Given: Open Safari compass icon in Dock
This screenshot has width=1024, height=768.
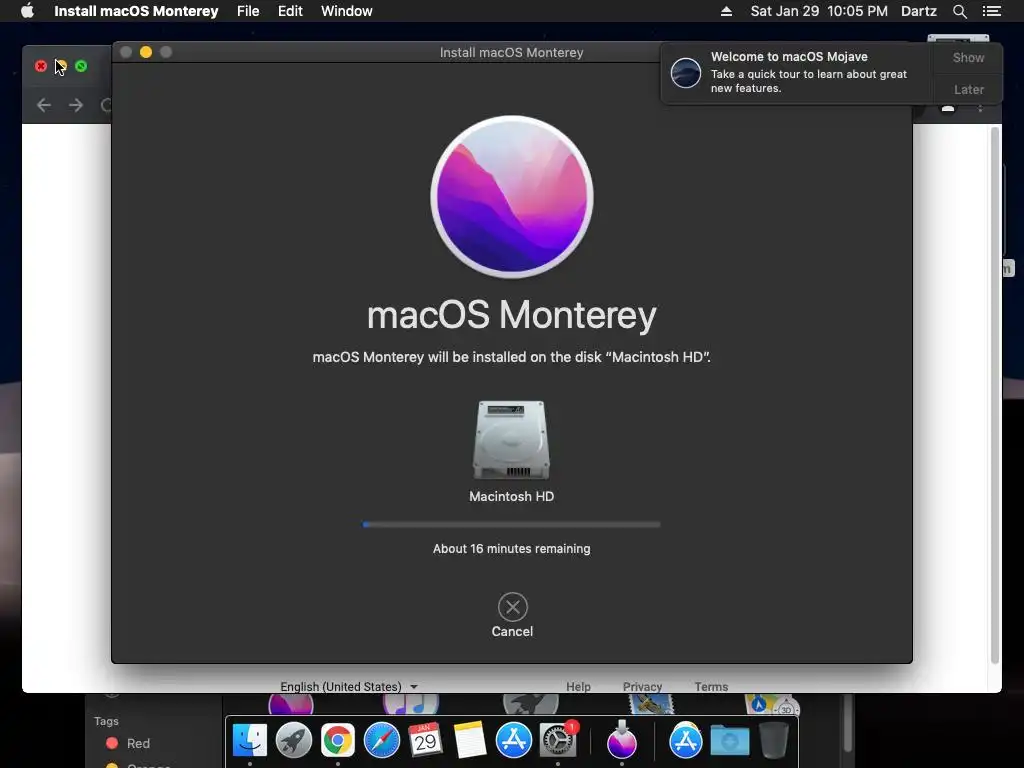Looking at the screenshot, I should point(381,741).
